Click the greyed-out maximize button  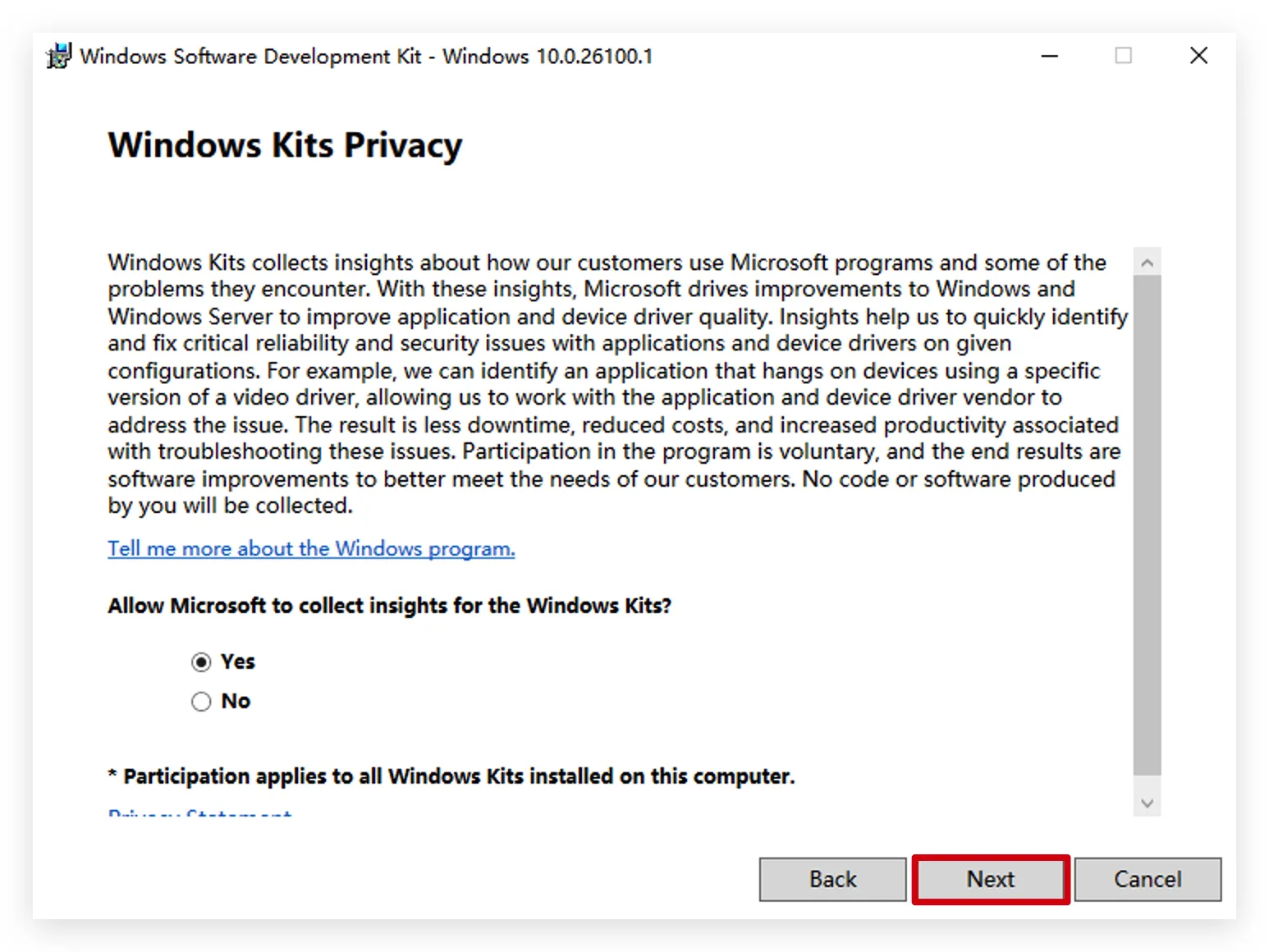(x=1123, y=56)
